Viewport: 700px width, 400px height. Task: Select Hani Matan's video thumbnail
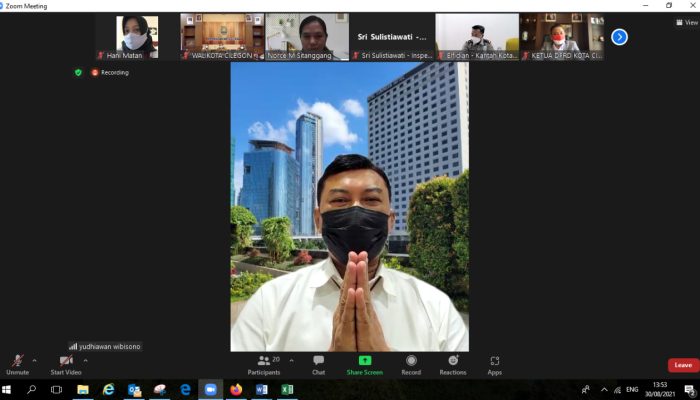137,36
